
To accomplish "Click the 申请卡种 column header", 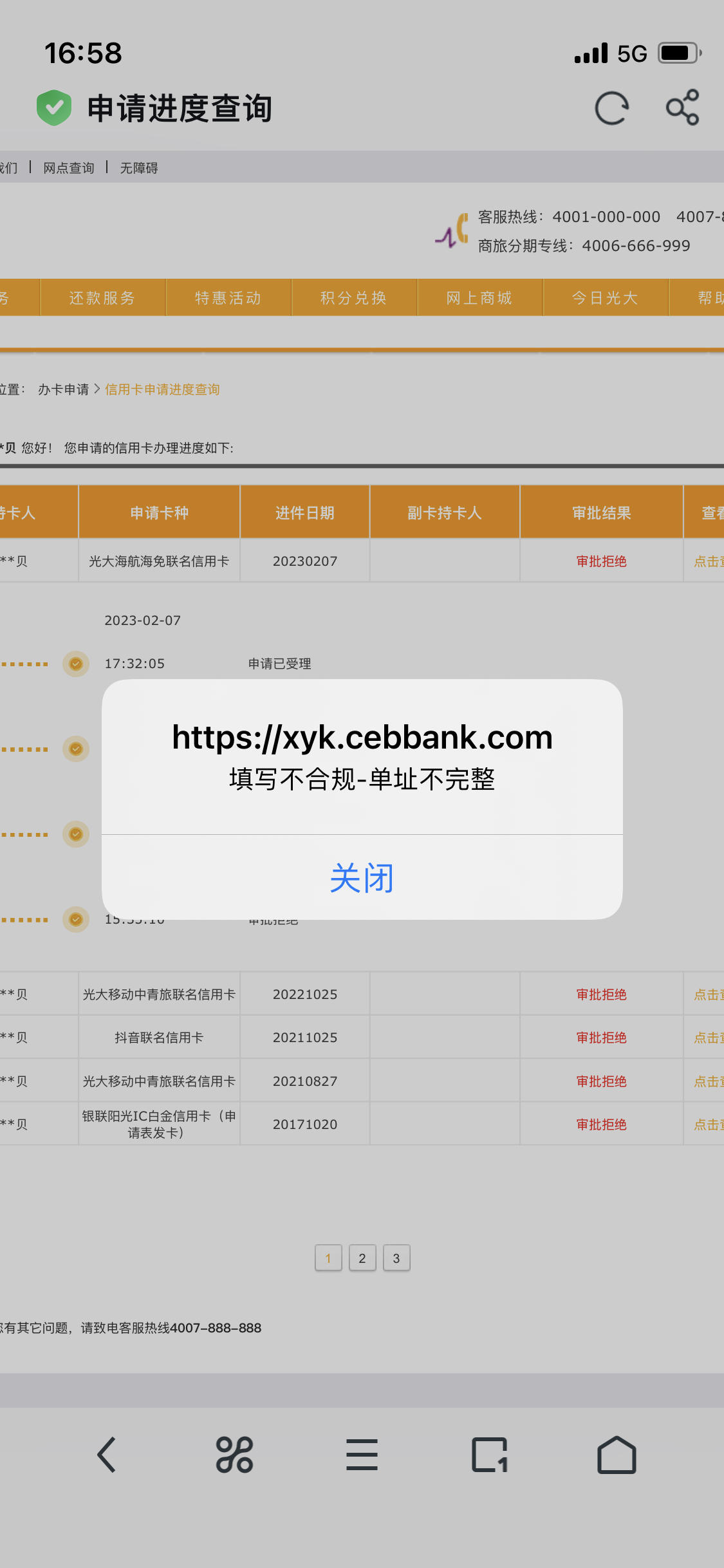I will [159, 513].
